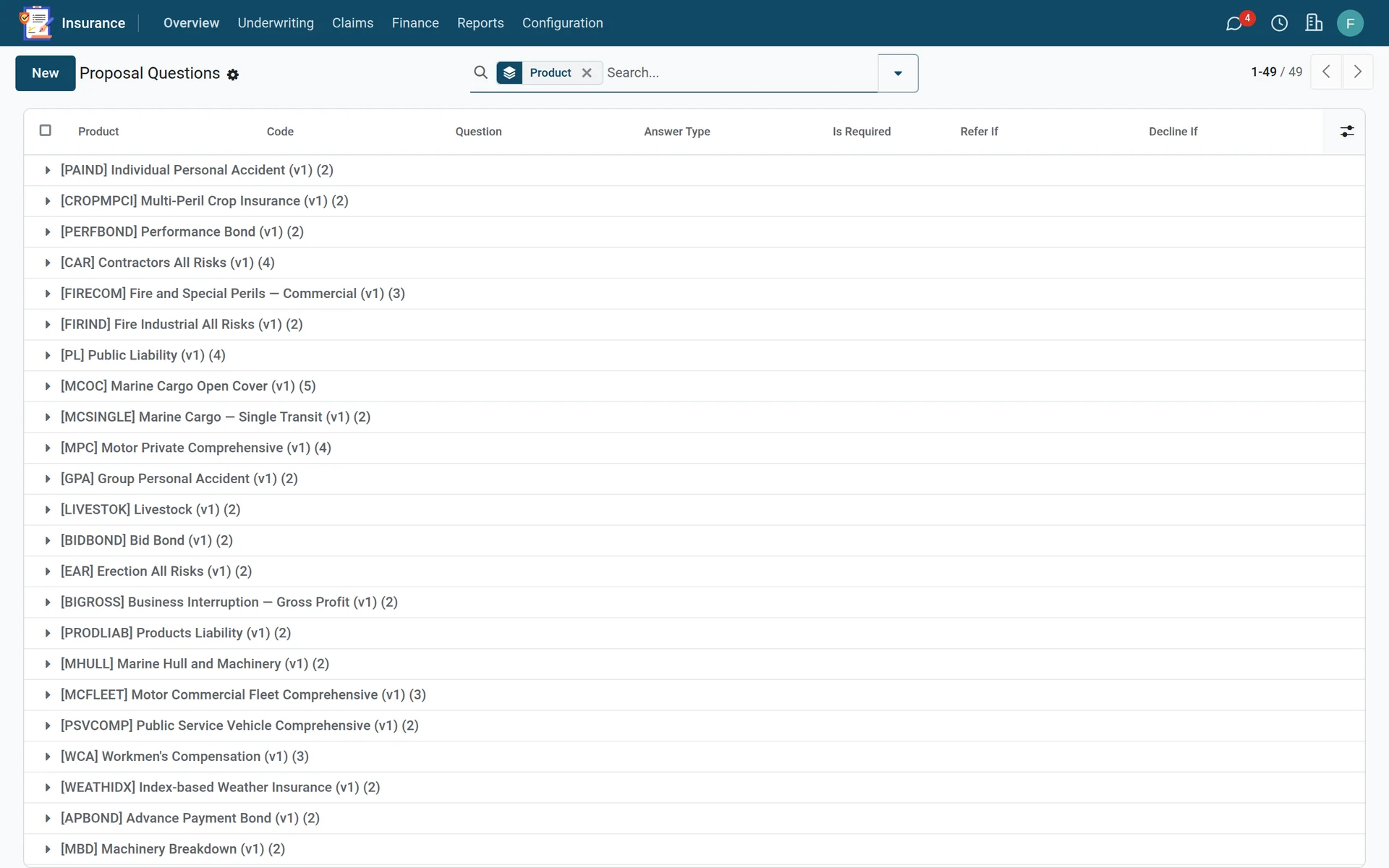
Task: Open the Insurance app logo icon
Action: pos(36,22)
